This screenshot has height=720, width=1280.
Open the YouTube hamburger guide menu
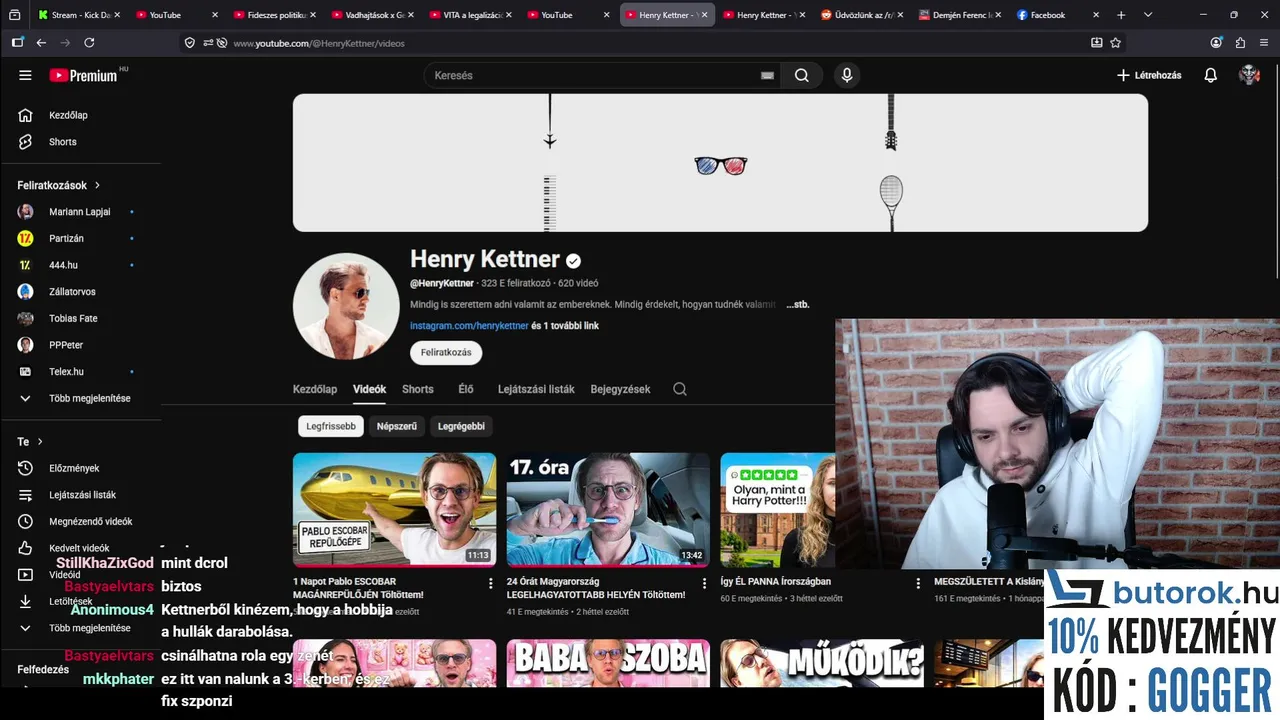coord(25,75)
